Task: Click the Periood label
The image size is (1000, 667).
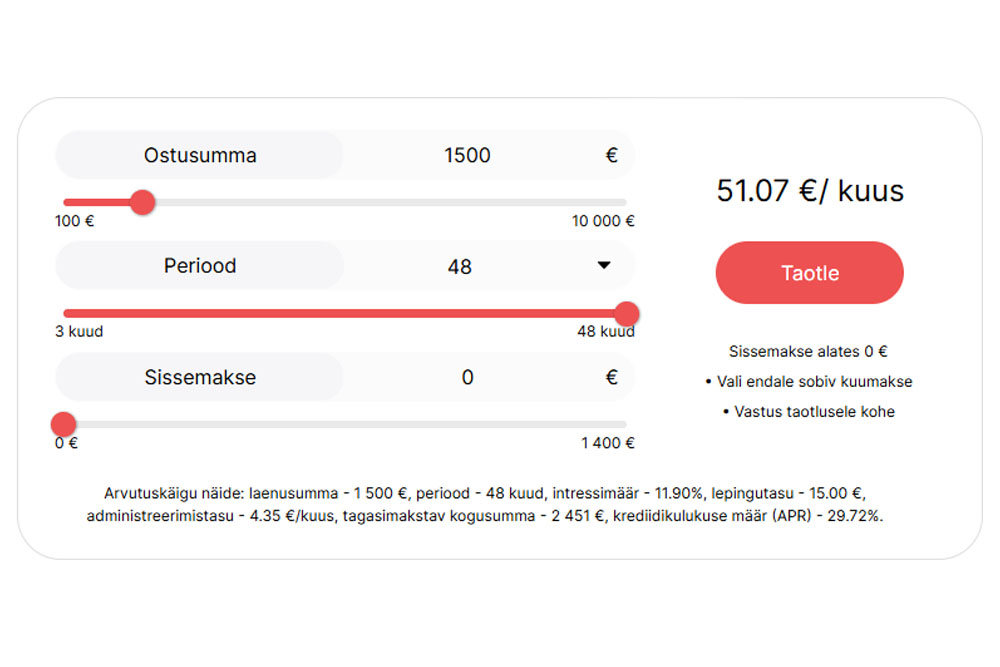Action: [x=200, y=266]
